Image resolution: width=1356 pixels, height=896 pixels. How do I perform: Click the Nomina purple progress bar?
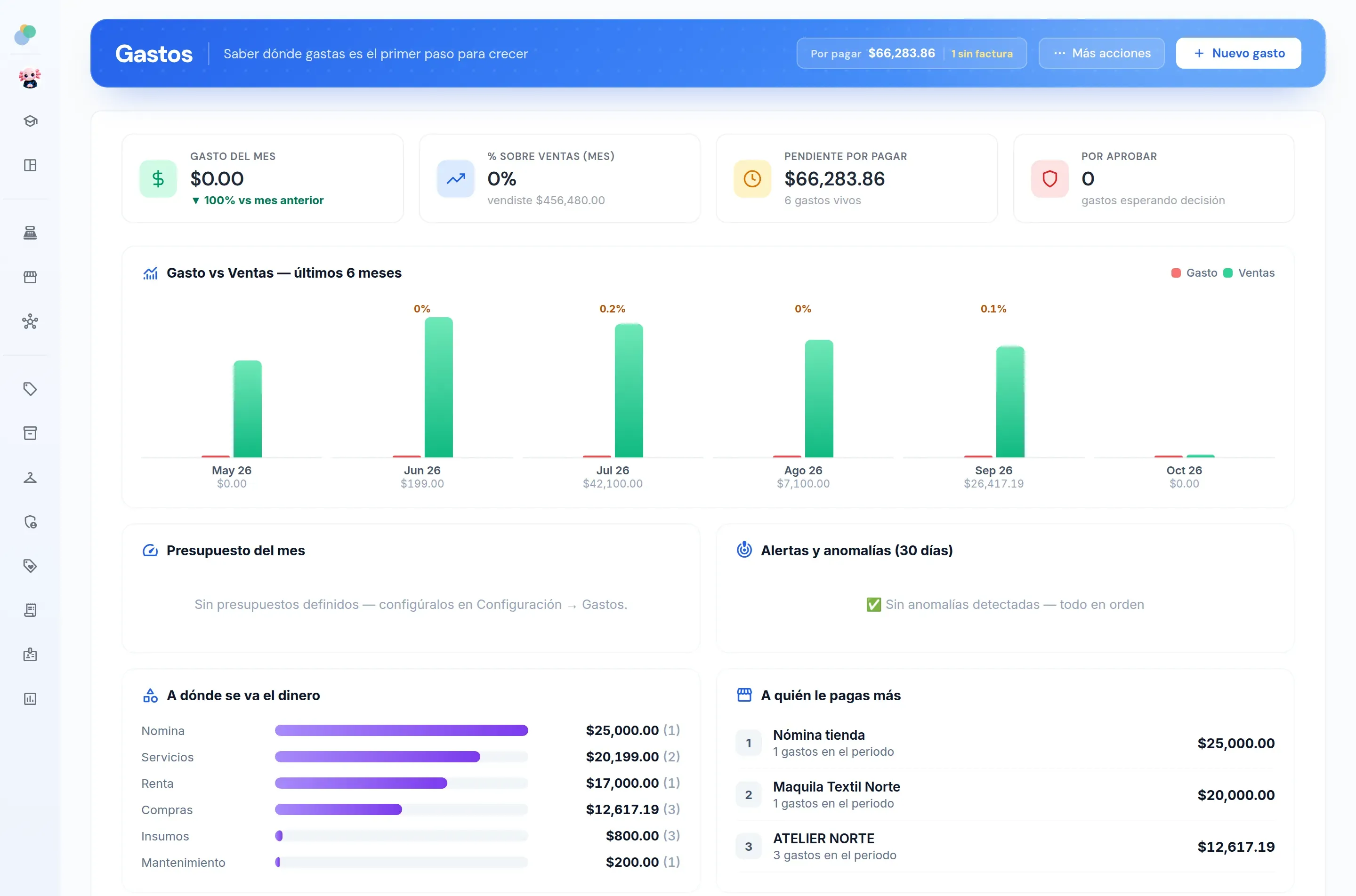tap(401, 730)
